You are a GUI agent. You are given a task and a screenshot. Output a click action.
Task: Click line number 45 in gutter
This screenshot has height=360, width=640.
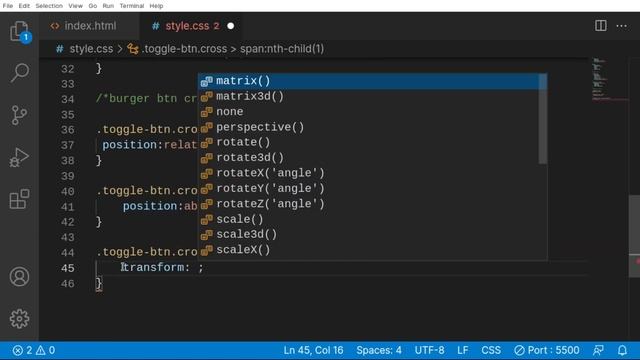(x=68, y=268)
